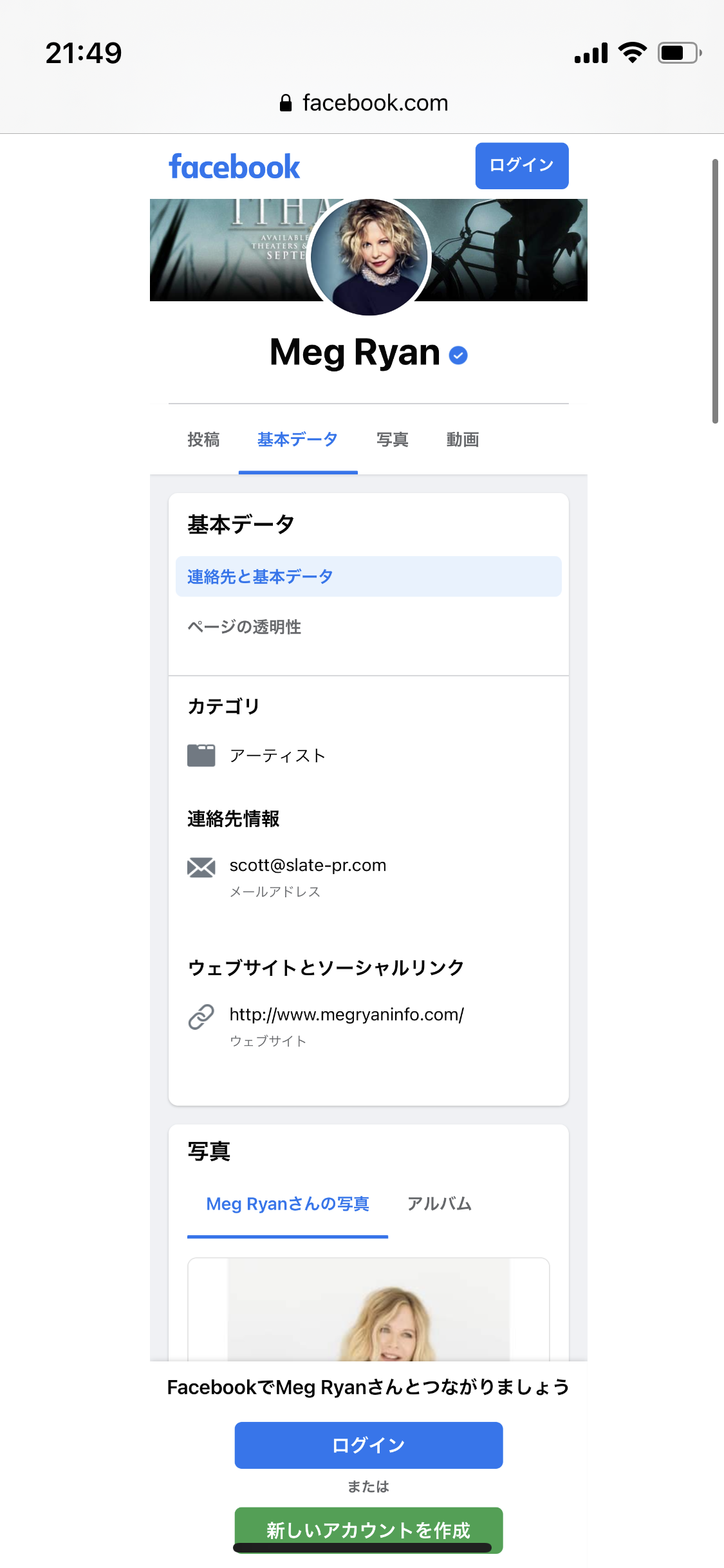Open the megryaninfo.com website link
Image resolution: width=724 pixels, height=1568 pixels.
point(346,1015)
